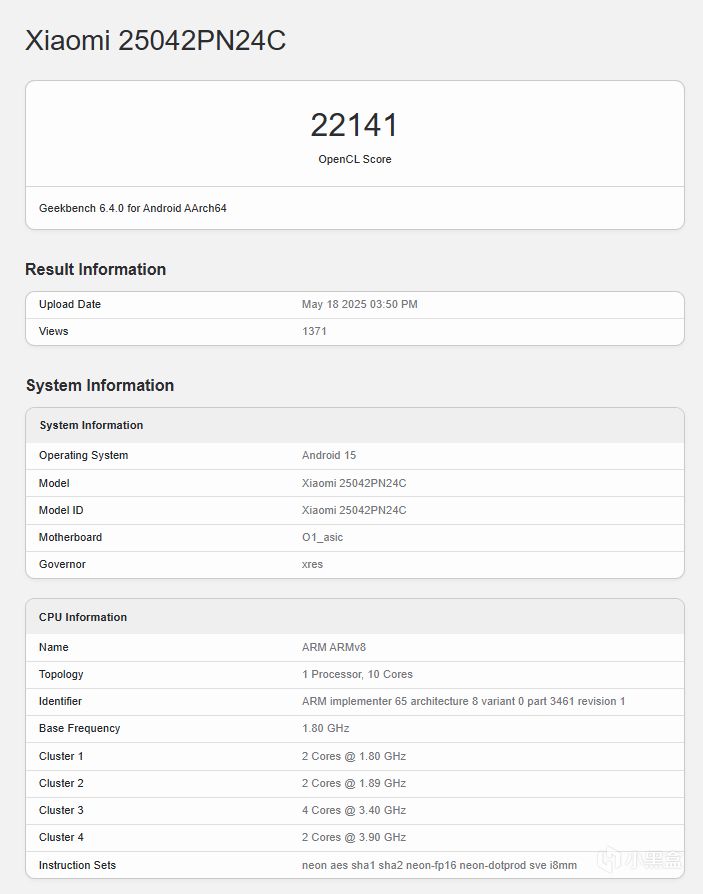Select the xres governor value
Screen dimensions: 703x894
tap(312, 564)
